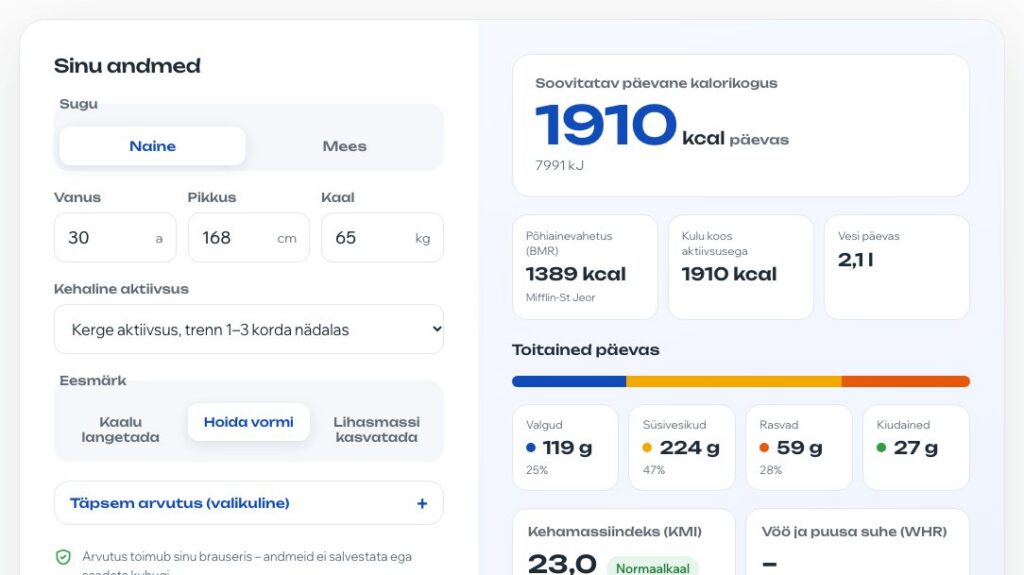Click the Vöö ja puusa suhe (WHR) heading
Viewport: 1024px width, 575px height.
coord(854,531)
